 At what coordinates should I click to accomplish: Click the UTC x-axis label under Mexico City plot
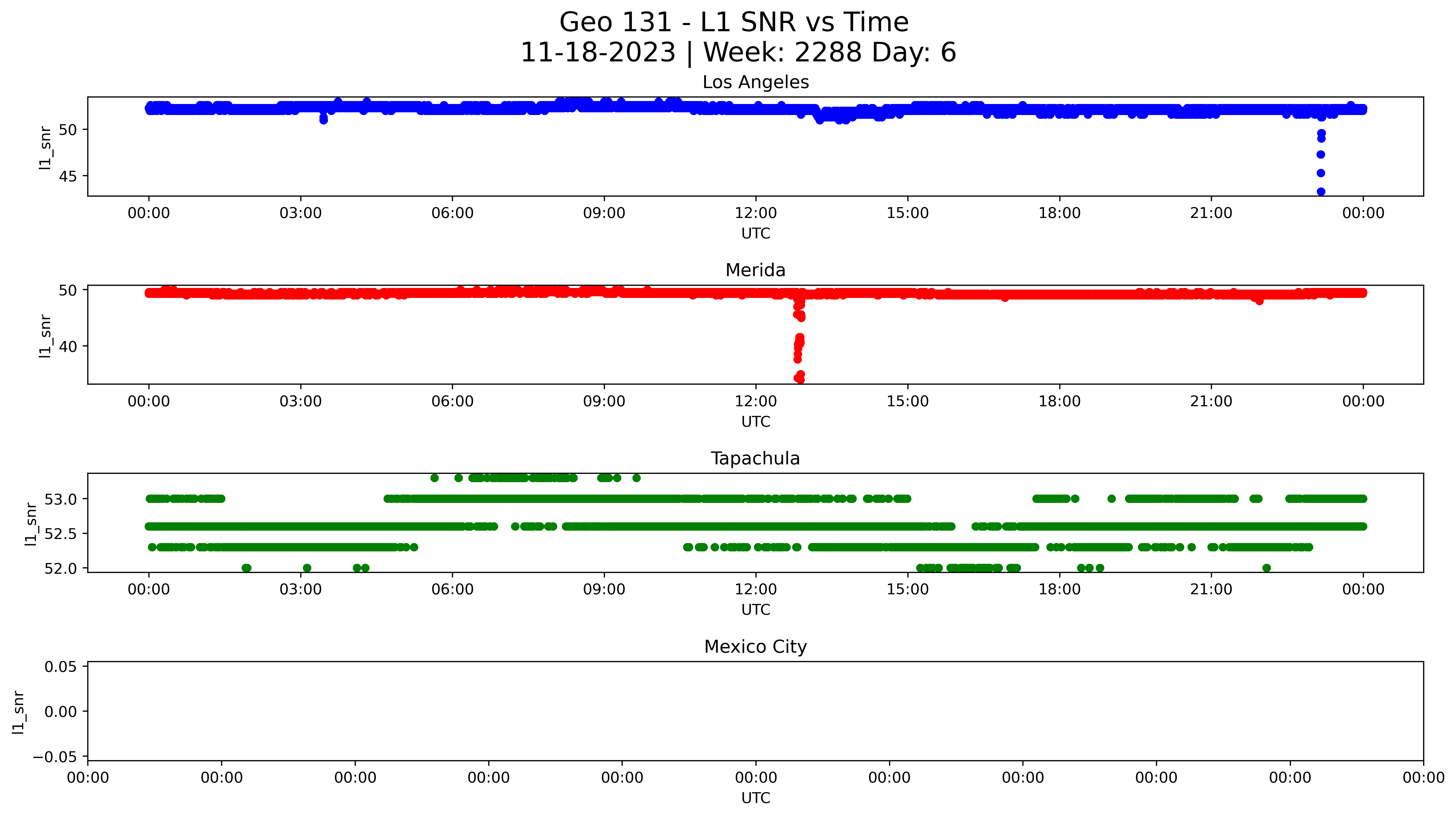[x=756, y=798]
